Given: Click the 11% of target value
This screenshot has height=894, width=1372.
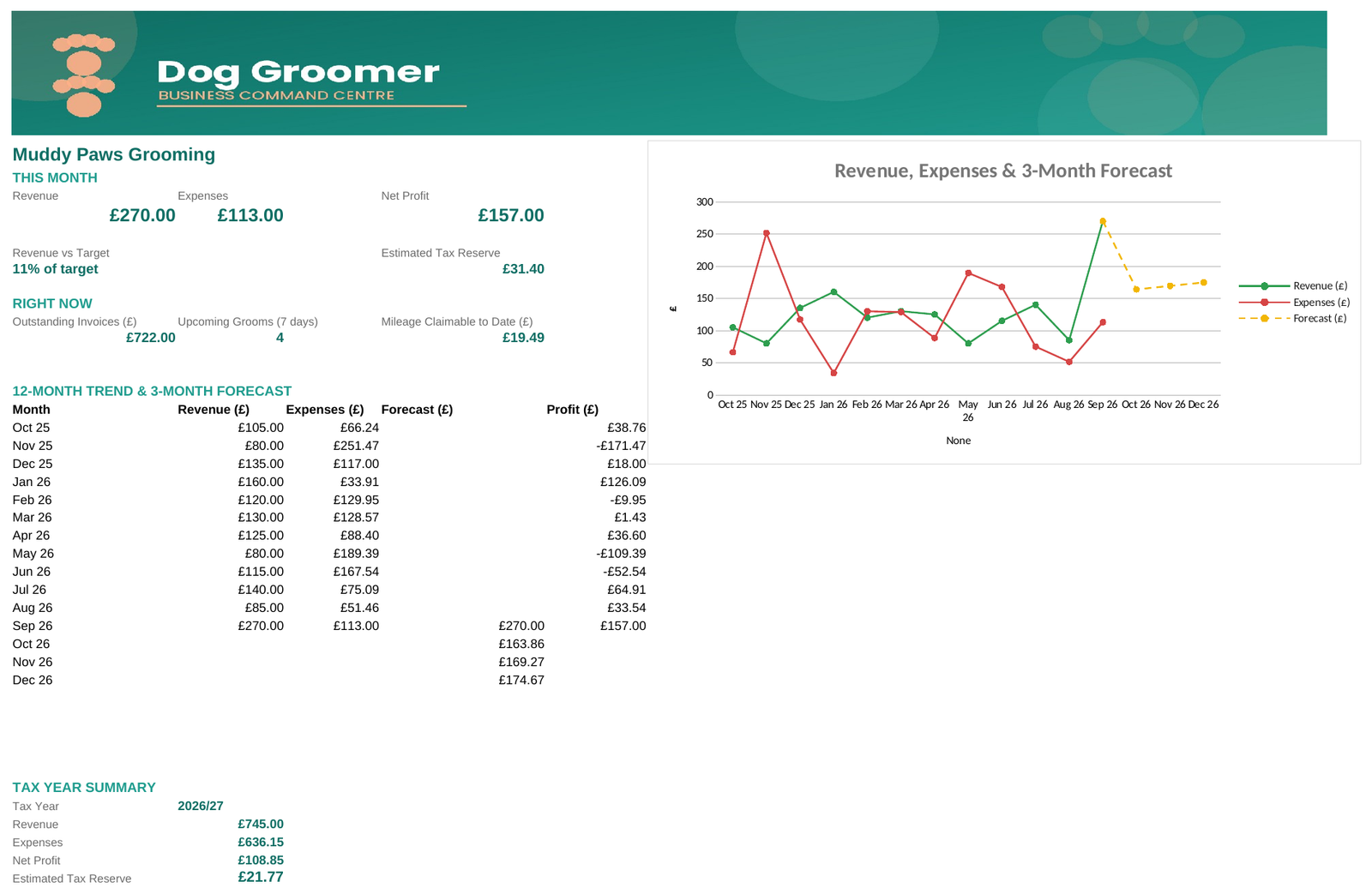Looking at the screenshot, I should [x=56, y=269].
